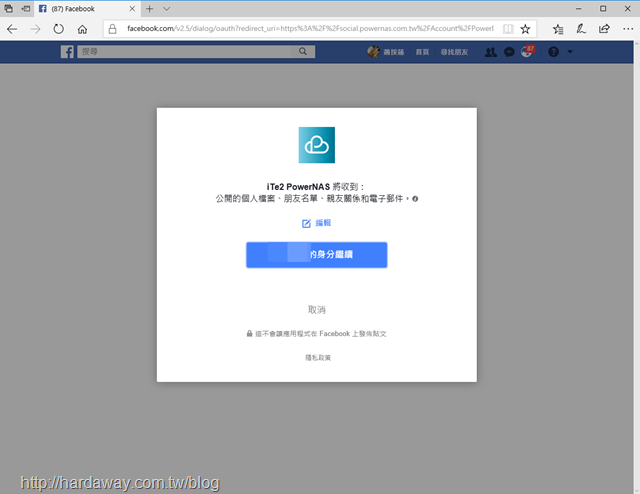The image size is (640, 494).
Task: Click the add notes pen icon
Action: point(581,29)
